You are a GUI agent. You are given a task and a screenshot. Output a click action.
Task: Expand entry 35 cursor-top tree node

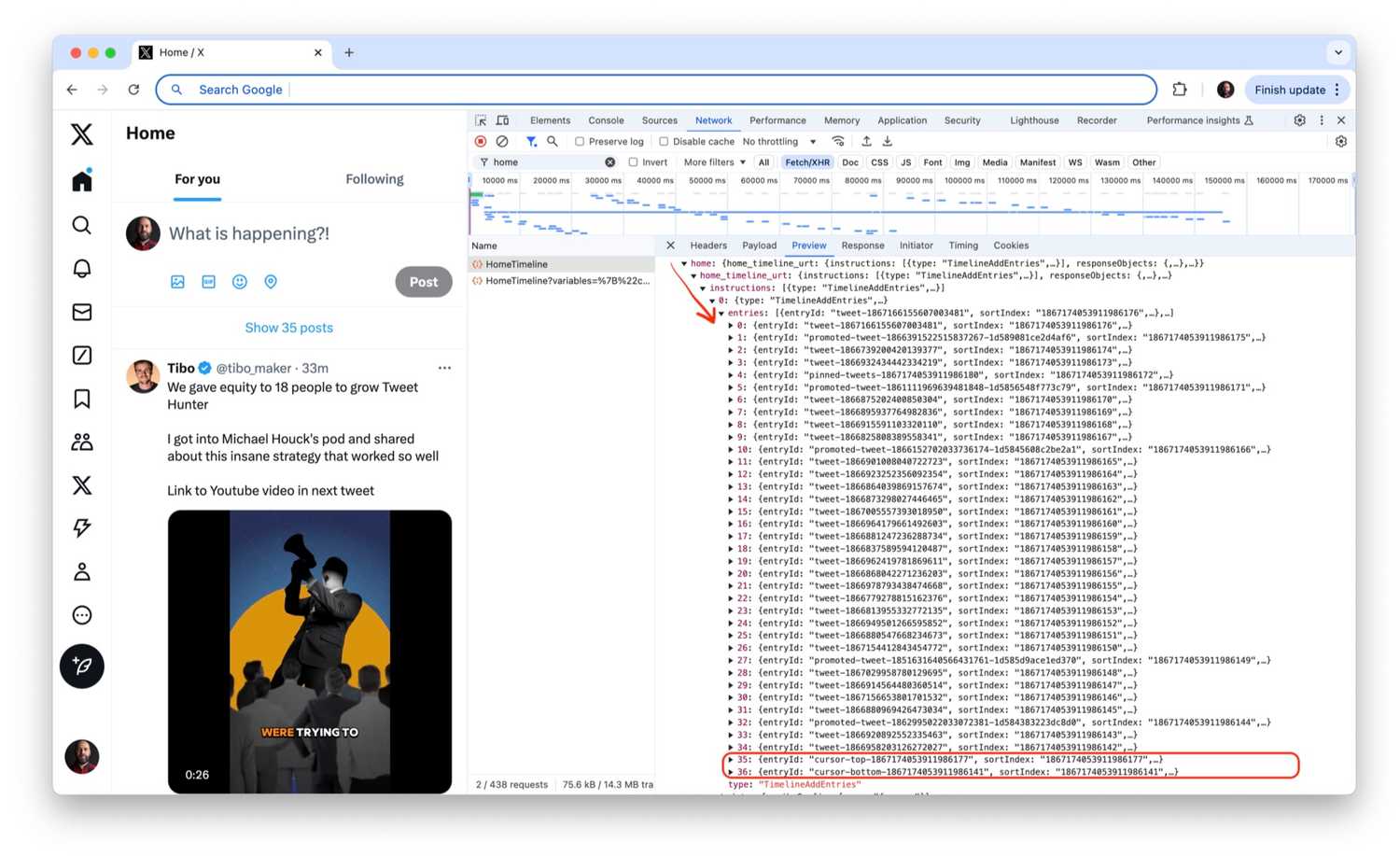point(730,760)
